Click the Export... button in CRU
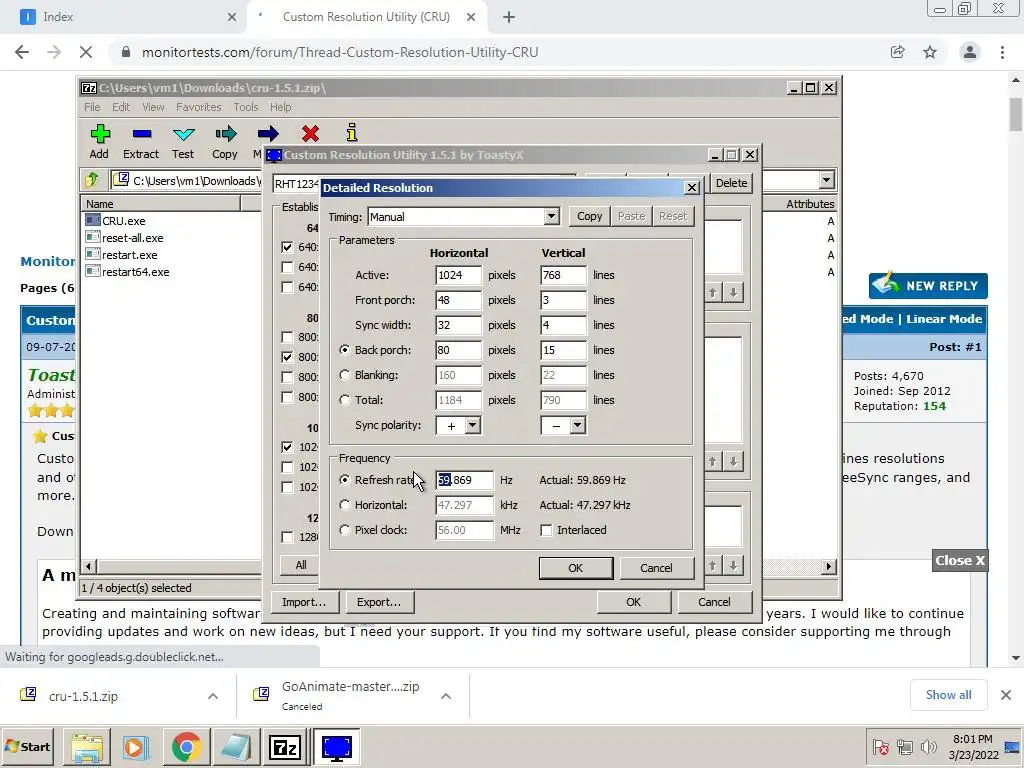 tap(379, 602)
